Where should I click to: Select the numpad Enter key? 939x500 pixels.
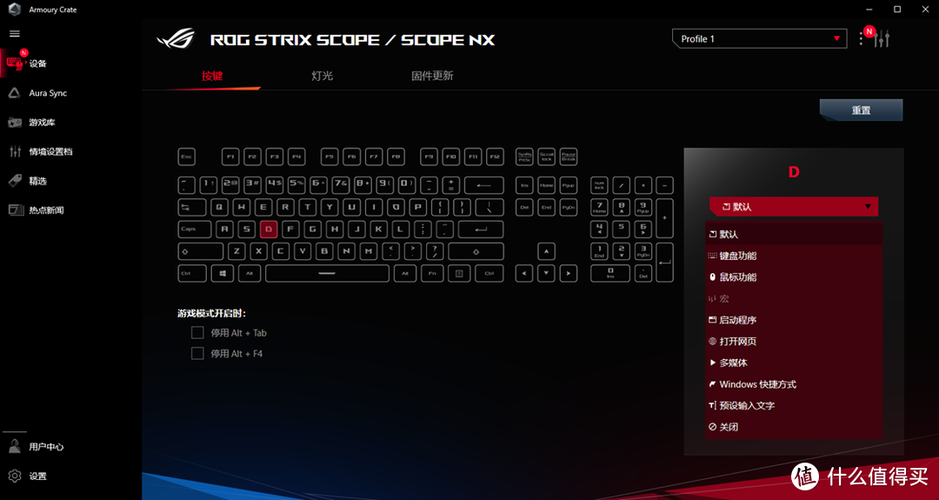(665, 262)
